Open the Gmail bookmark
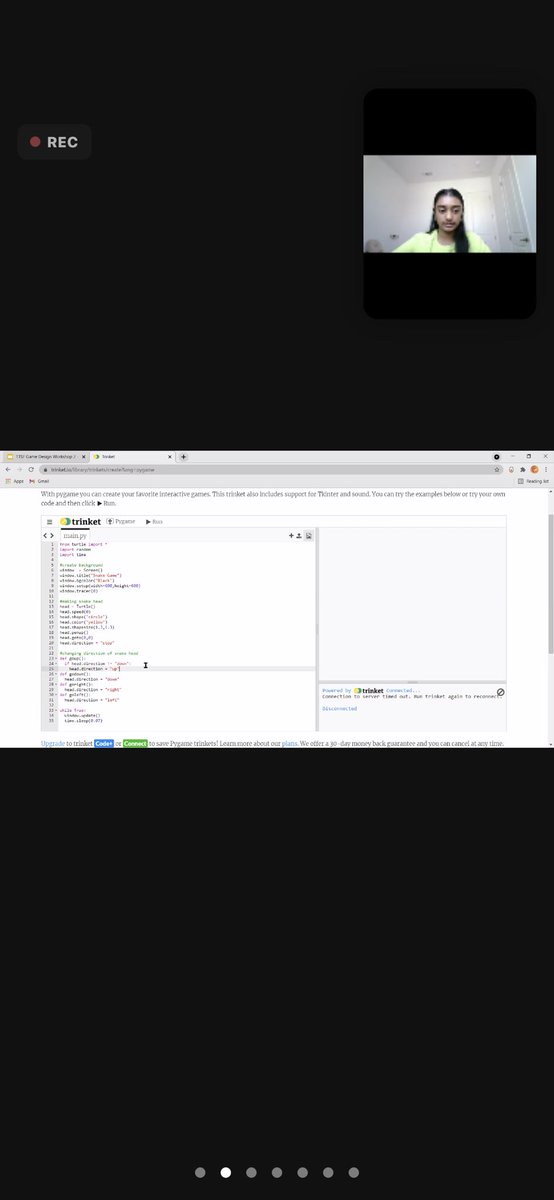554x1200 pixels. [39, 481]
